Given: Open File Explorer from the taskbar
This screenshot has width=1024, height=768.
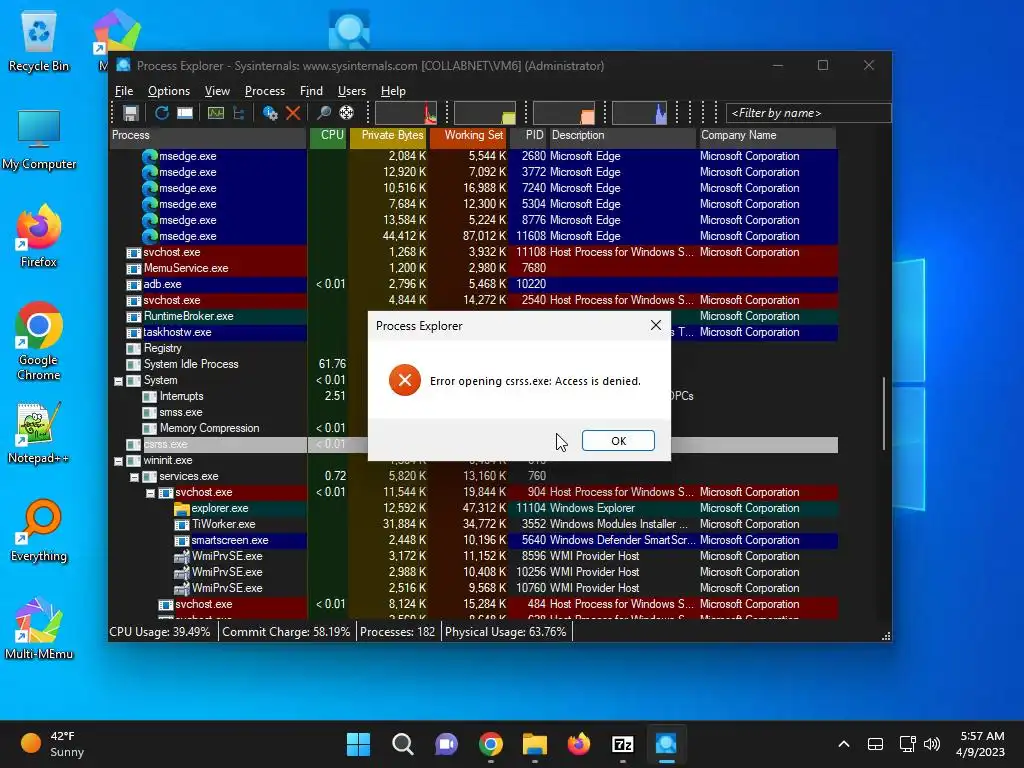Looking at the screenshot, I should (x=534, y=744).
